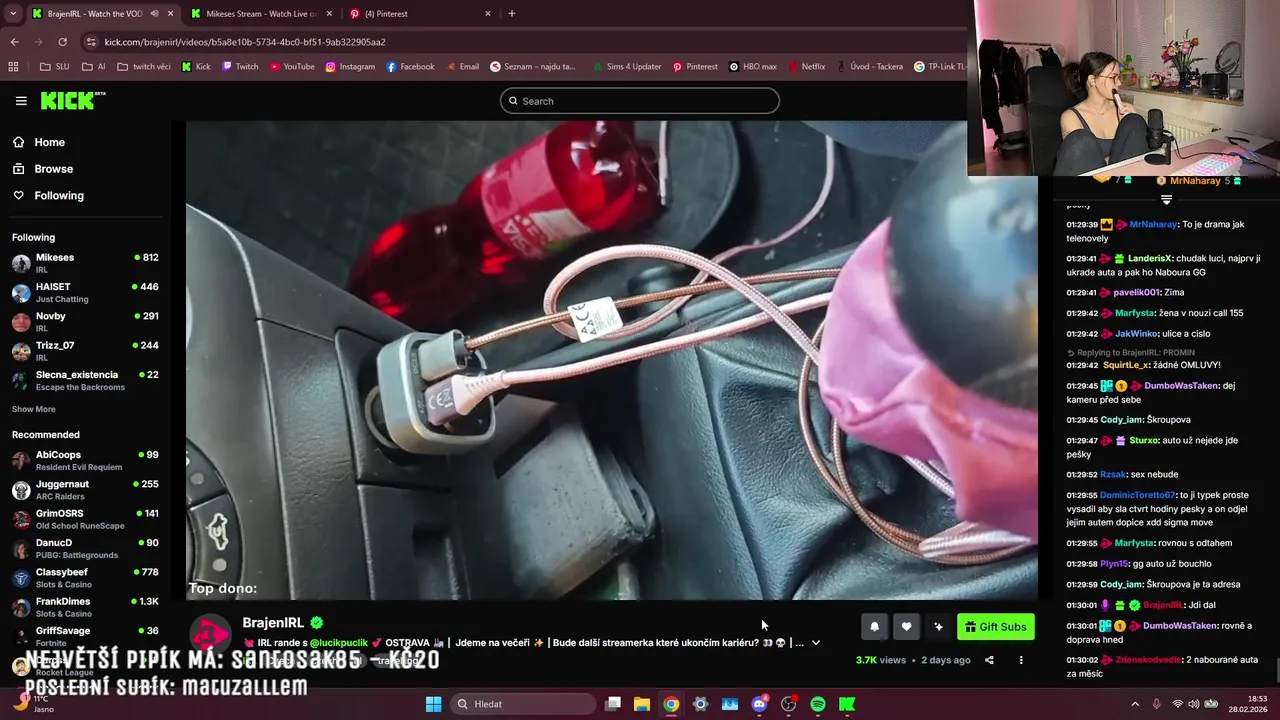Click MrNaharay username in chat
This screenshot has width=1280, height=720.
coord(1153,225)
